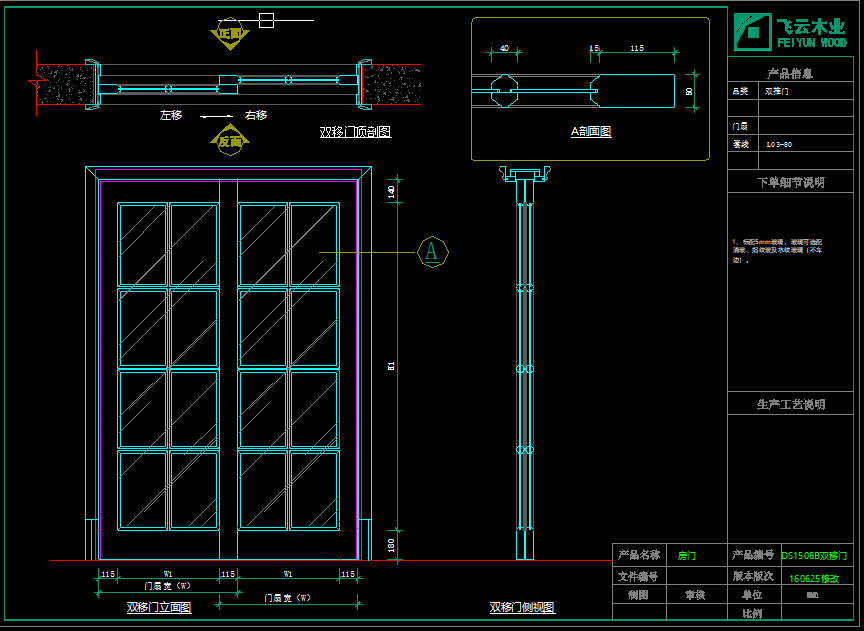Click the 生产工艺说明 section header

pyautogui.click(x=790, y=404)
